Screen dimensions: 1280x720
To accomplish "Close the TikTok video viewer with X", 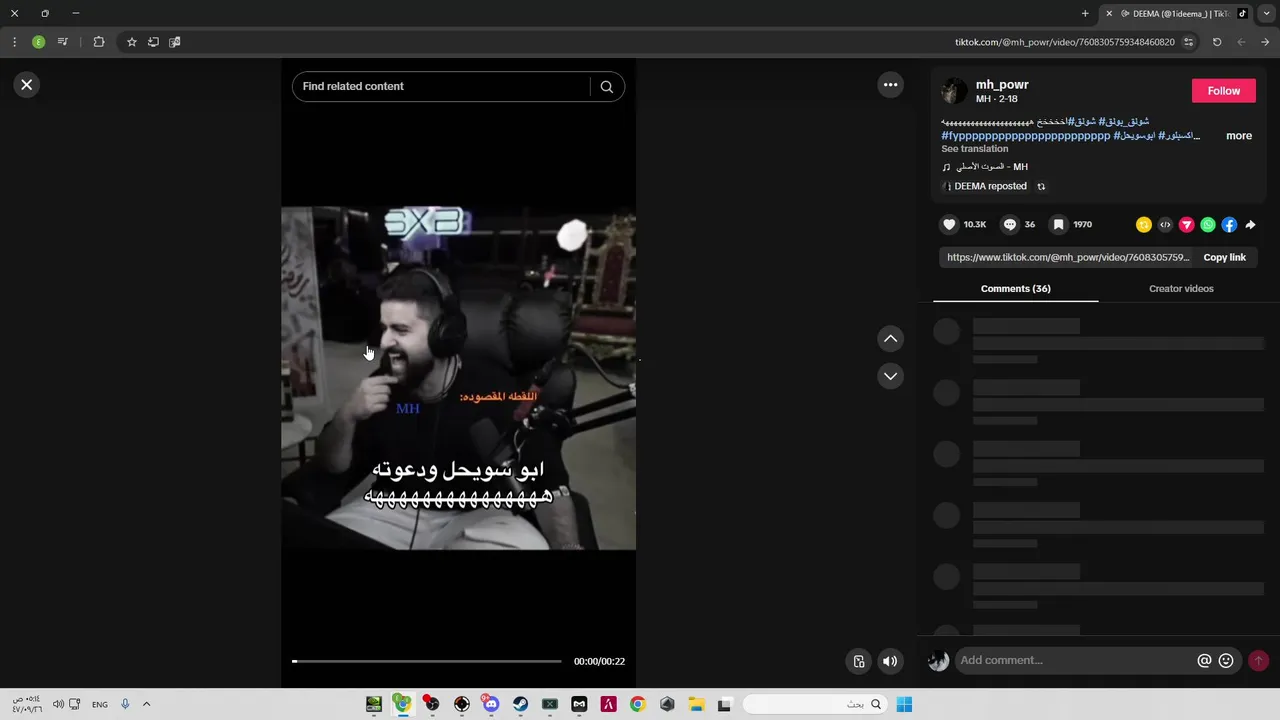I will click(27, 85).
